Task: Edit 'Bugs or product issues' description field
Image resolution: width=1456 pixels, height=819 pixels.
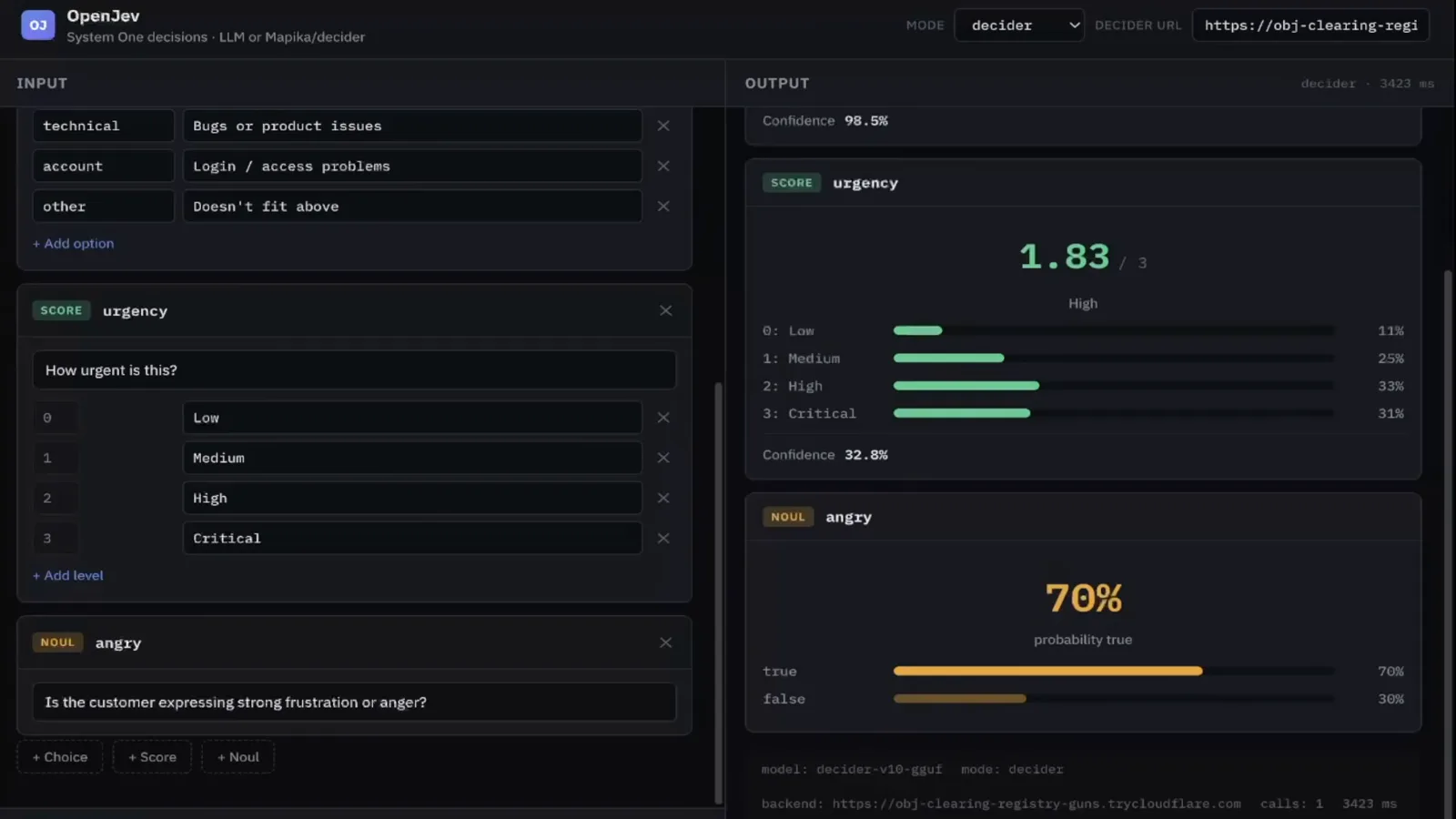Action: click(412, 126)
